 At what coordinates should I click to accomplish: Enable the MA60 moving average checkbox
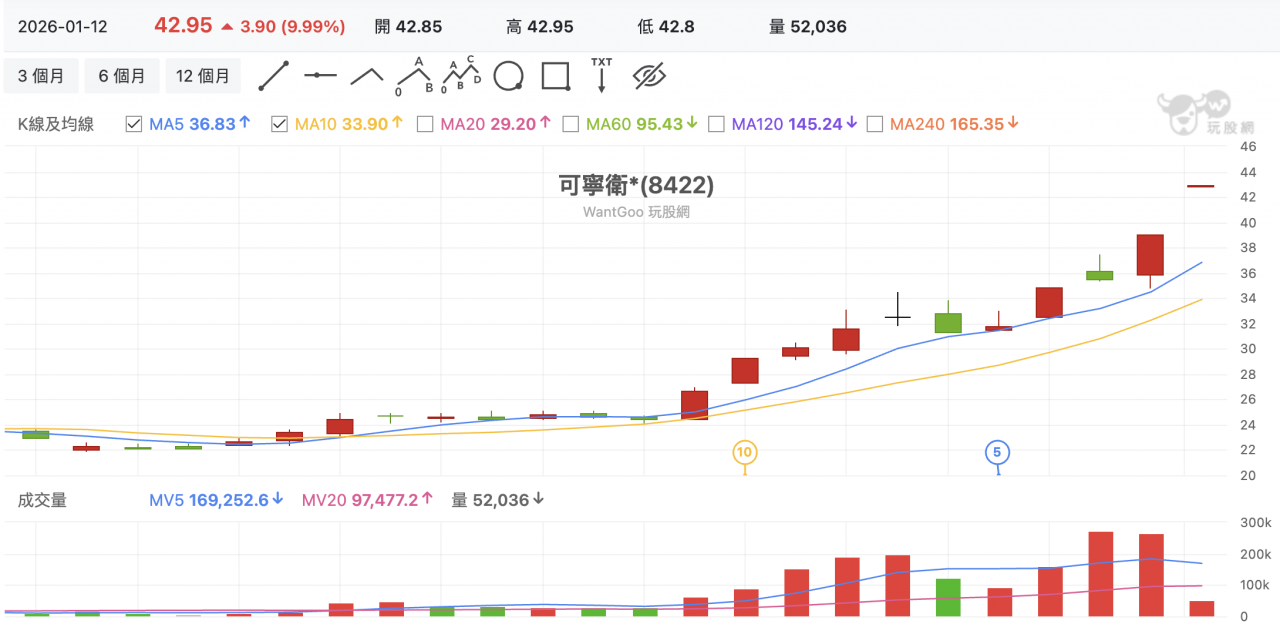(571, 124)
